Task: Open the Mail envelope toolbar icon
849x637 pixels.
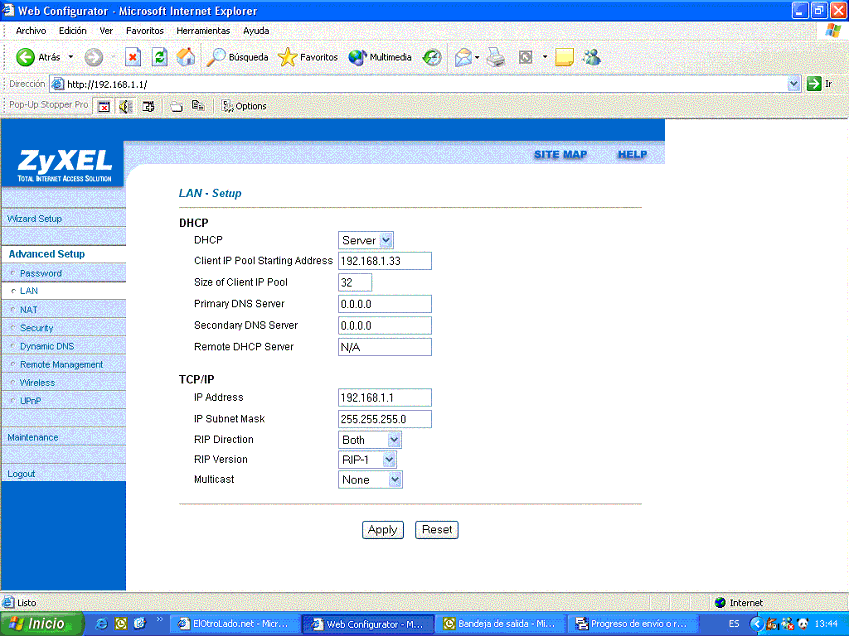Action: coord(463,57)
